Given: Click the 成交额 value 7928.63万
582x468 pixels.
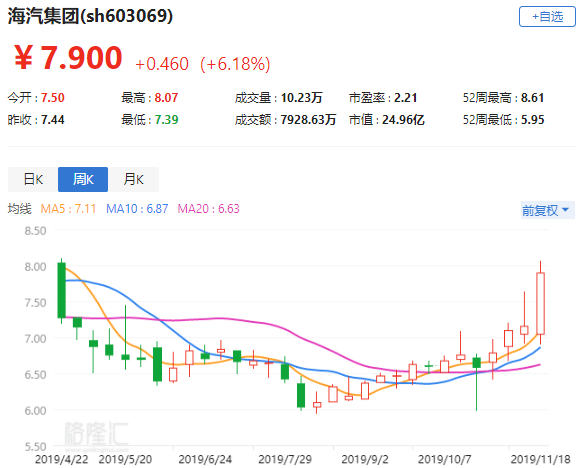Looking at the screenshot, I should (308, 120).
